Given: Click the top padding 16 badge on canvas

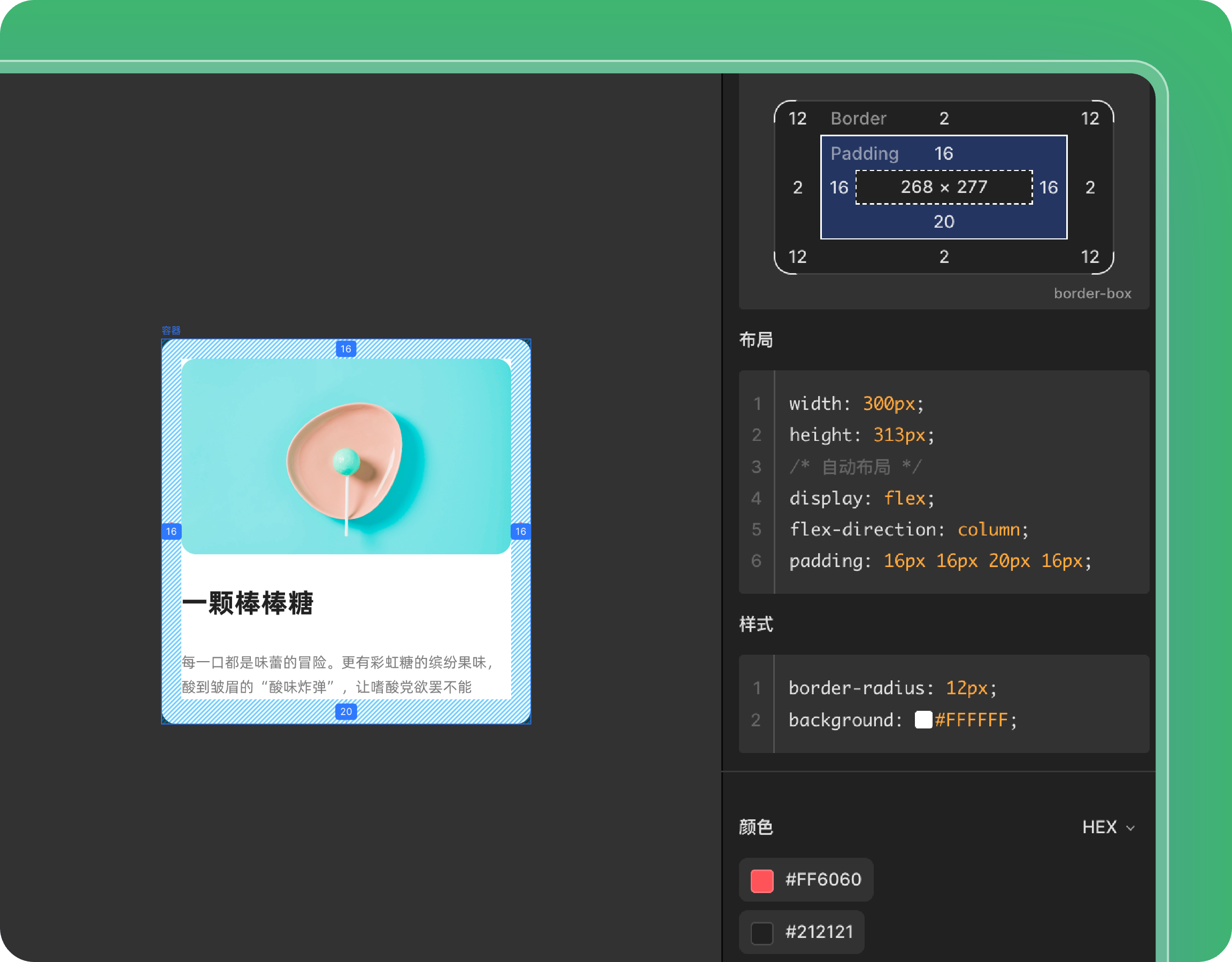Looking at the screenshot, I should [x=346, y=348].
